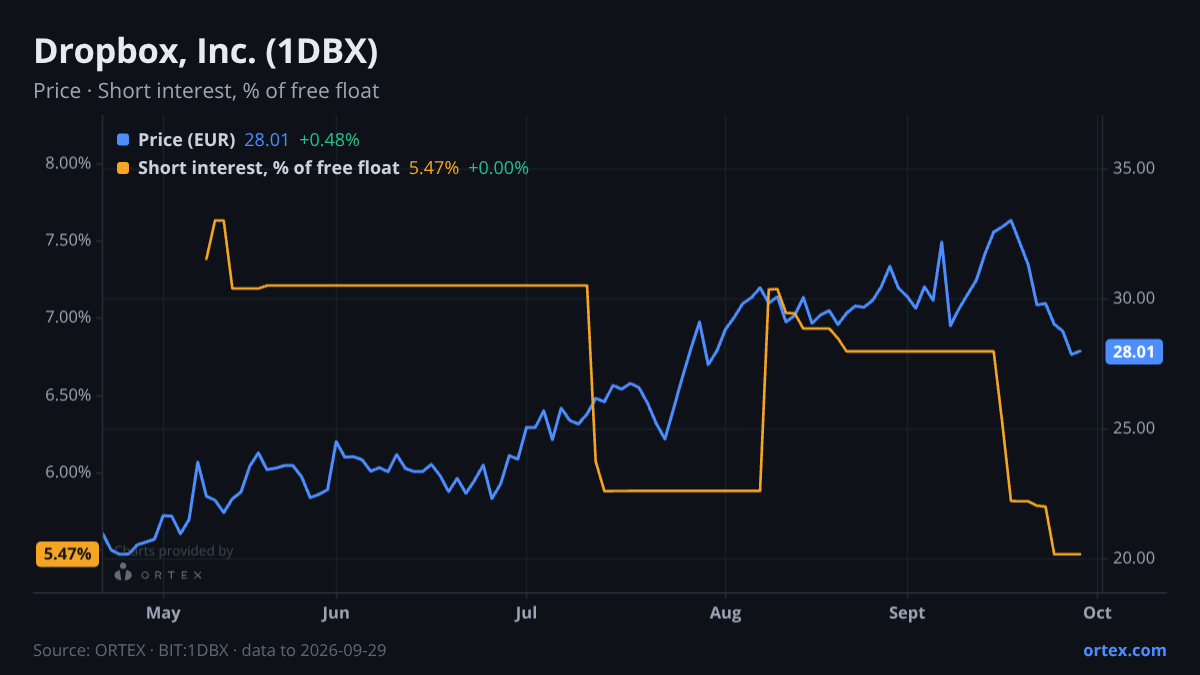Click the Jun label on the time axis
The image size is (1200, 675).
click(336, 613)
